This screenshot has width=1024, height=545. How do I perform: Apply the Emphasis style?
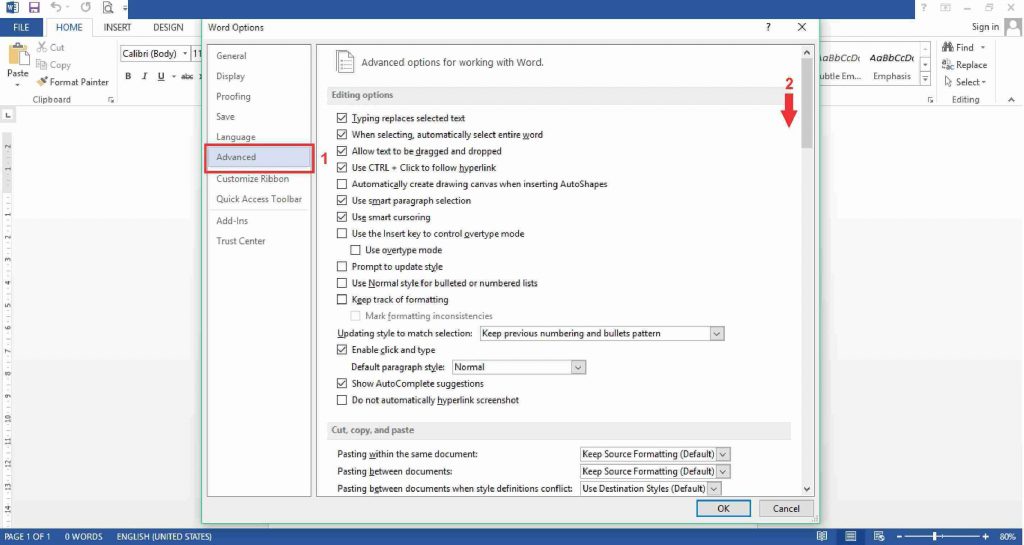891,66
